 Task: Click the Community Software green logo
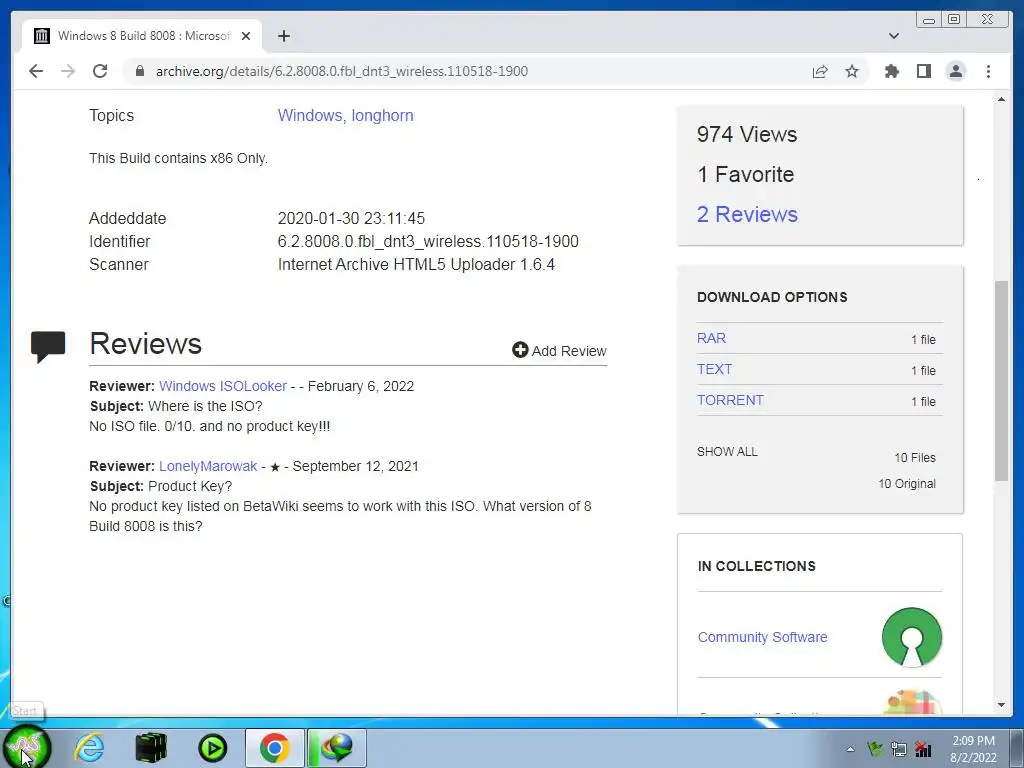912,637
